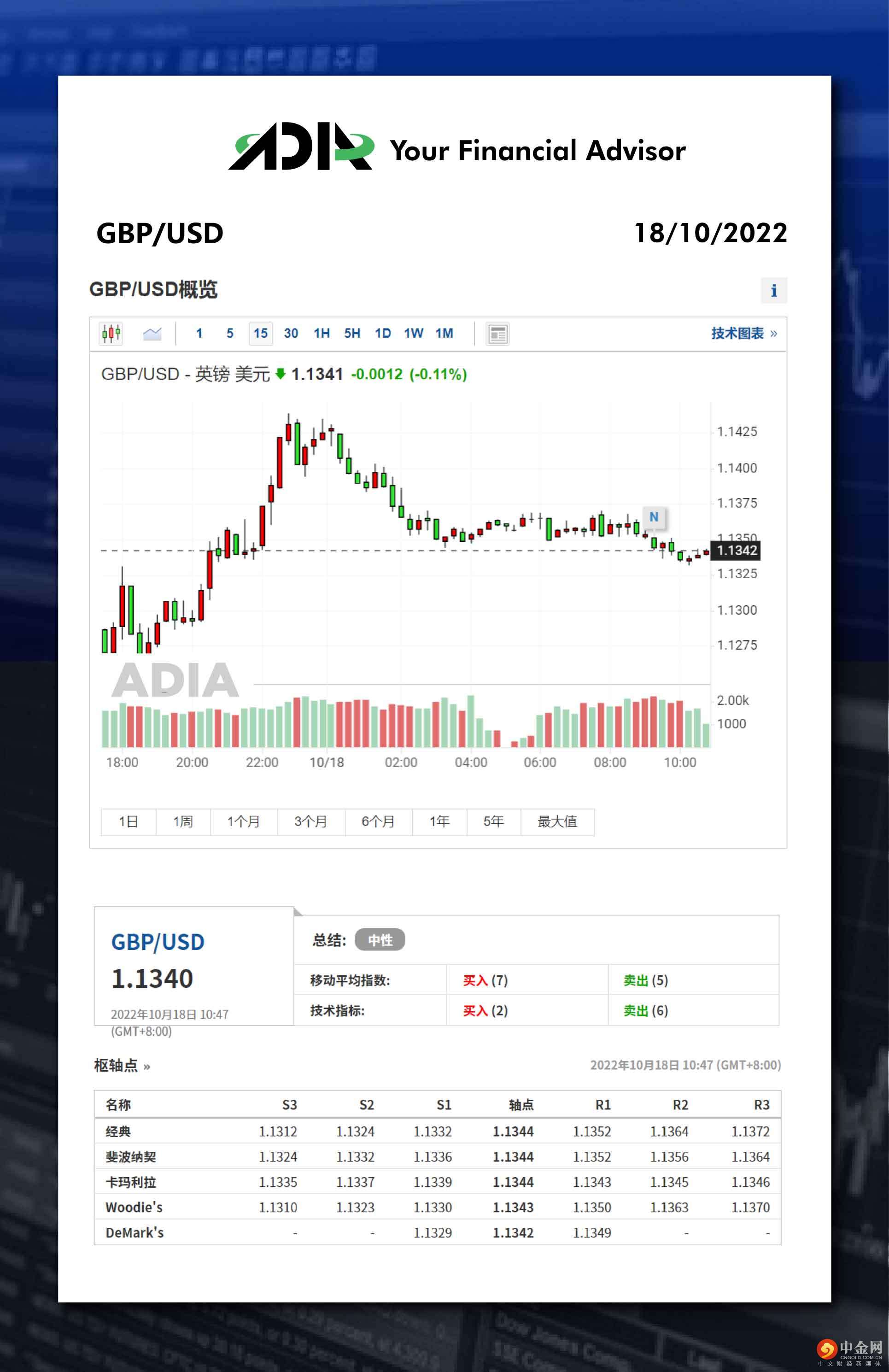Image resolution: width=889 pixels, height=1372 pixels.
Task: Switch to the area chart icon
Action: tap(152, 333)
